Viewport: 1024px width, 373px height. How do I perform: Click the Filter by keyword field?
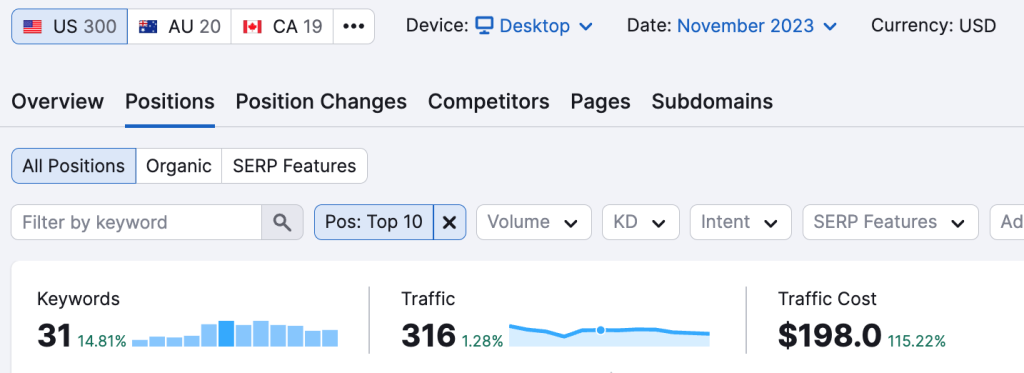pos(136,222)
